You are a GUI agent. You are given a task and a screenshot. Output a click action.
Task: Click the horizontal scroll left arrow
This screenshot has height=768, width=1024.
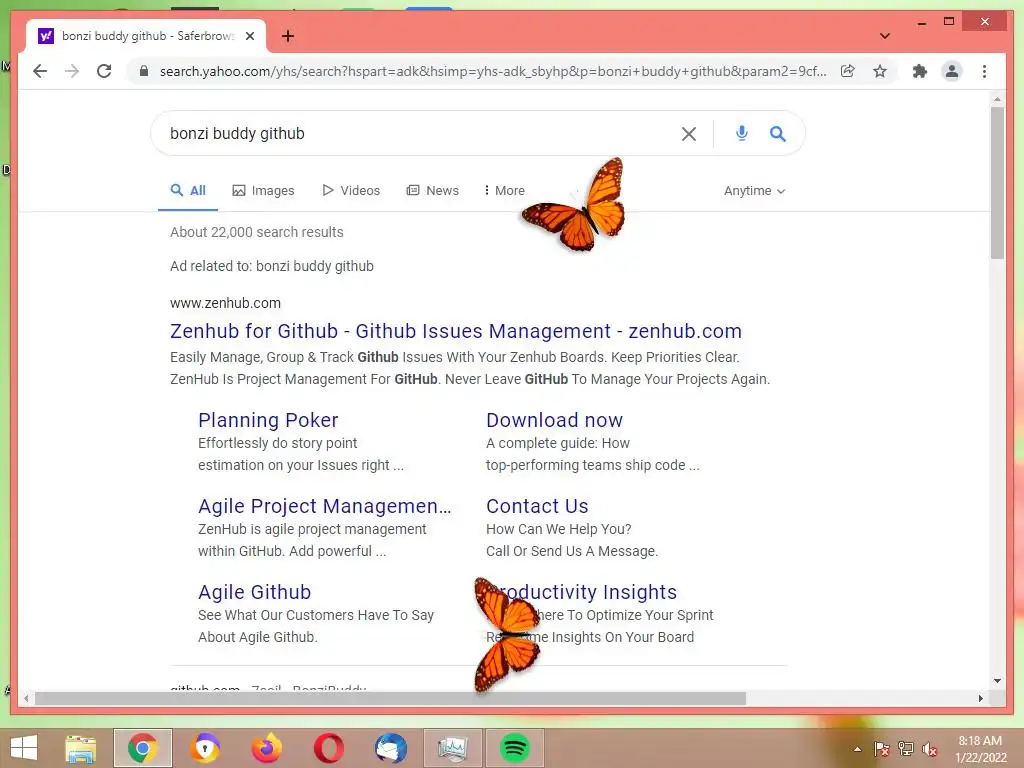[x=25, y=698]
